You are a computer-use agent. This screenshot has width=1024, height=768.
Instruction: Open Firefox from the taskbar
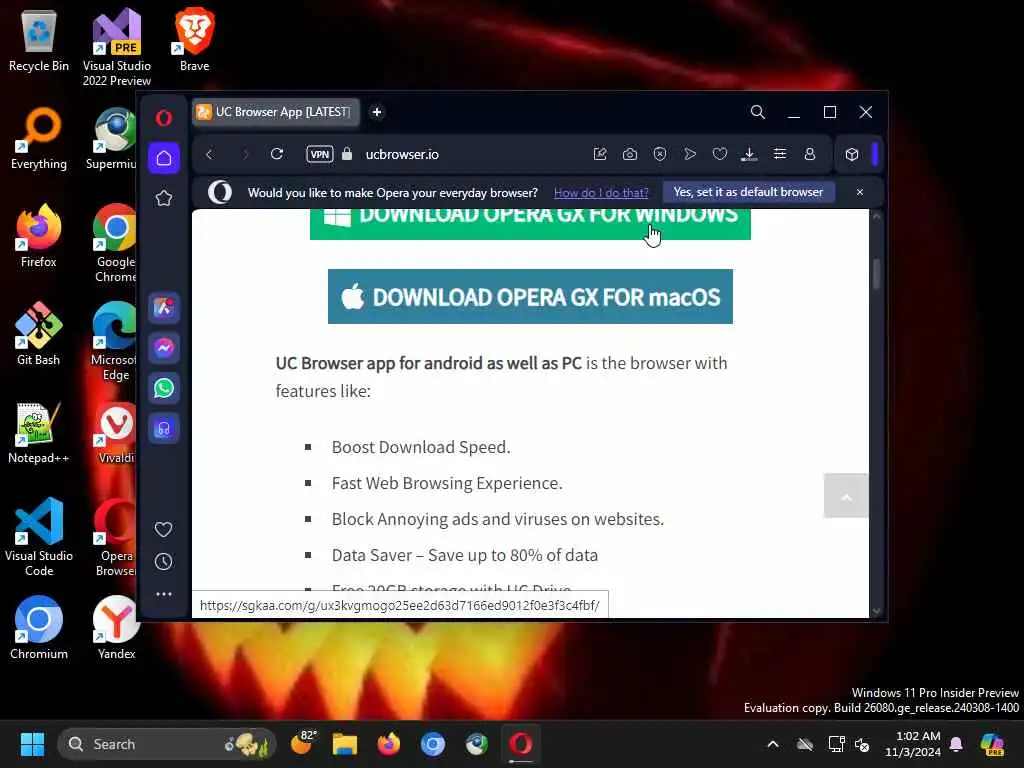pos(389,744)
